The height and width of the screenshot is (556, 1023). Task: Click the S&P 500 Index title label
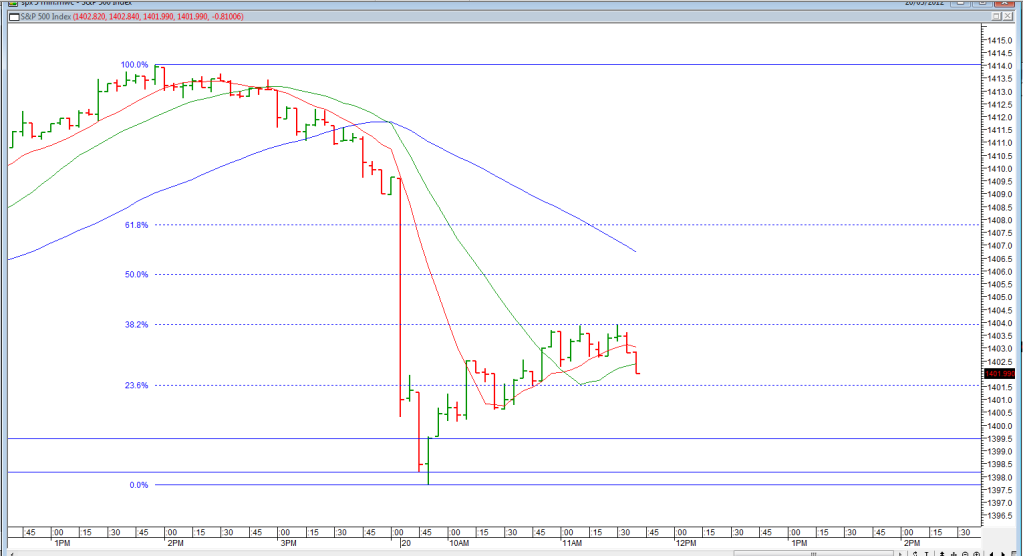(46, 16)
